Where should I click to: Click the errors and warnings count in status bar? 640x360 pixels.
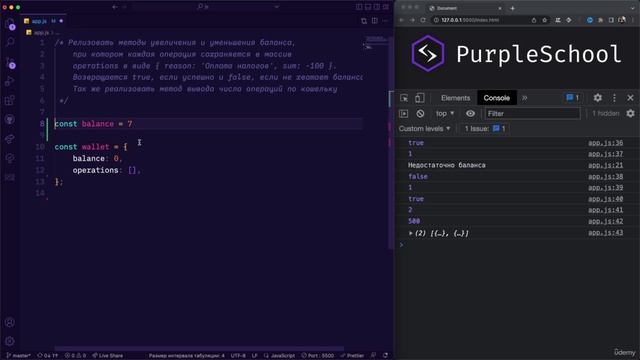pos(76,356)
